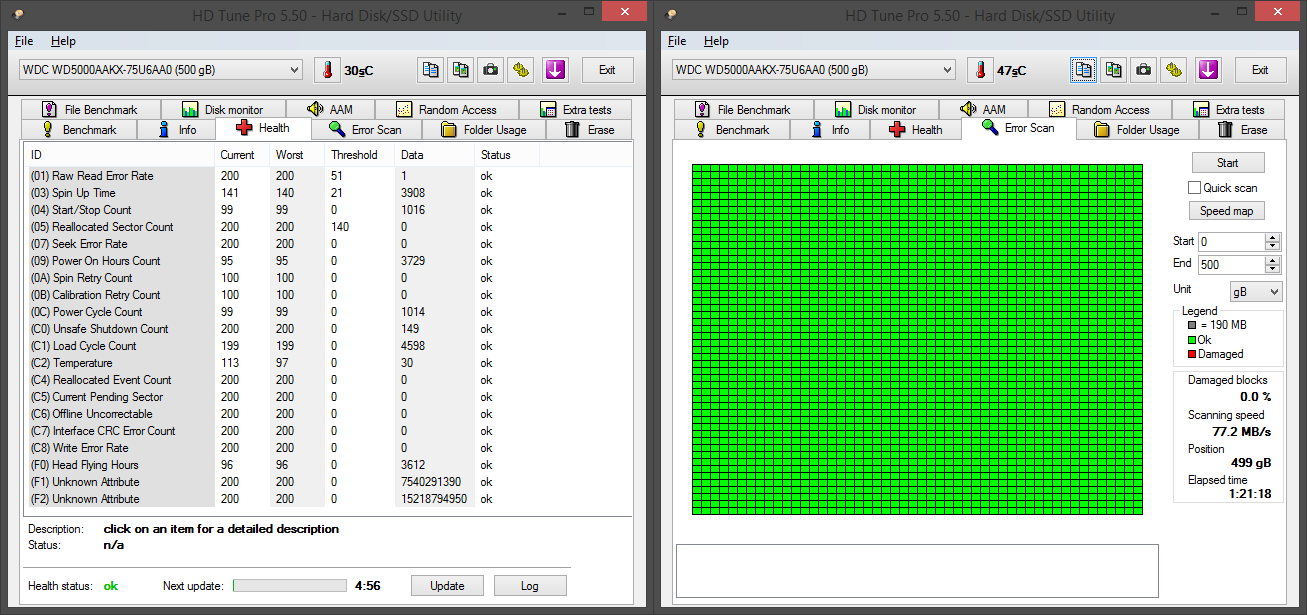The image size is (1307, 615).
Task: Click green Ok legend color swatch
Action: (1192, 340)
